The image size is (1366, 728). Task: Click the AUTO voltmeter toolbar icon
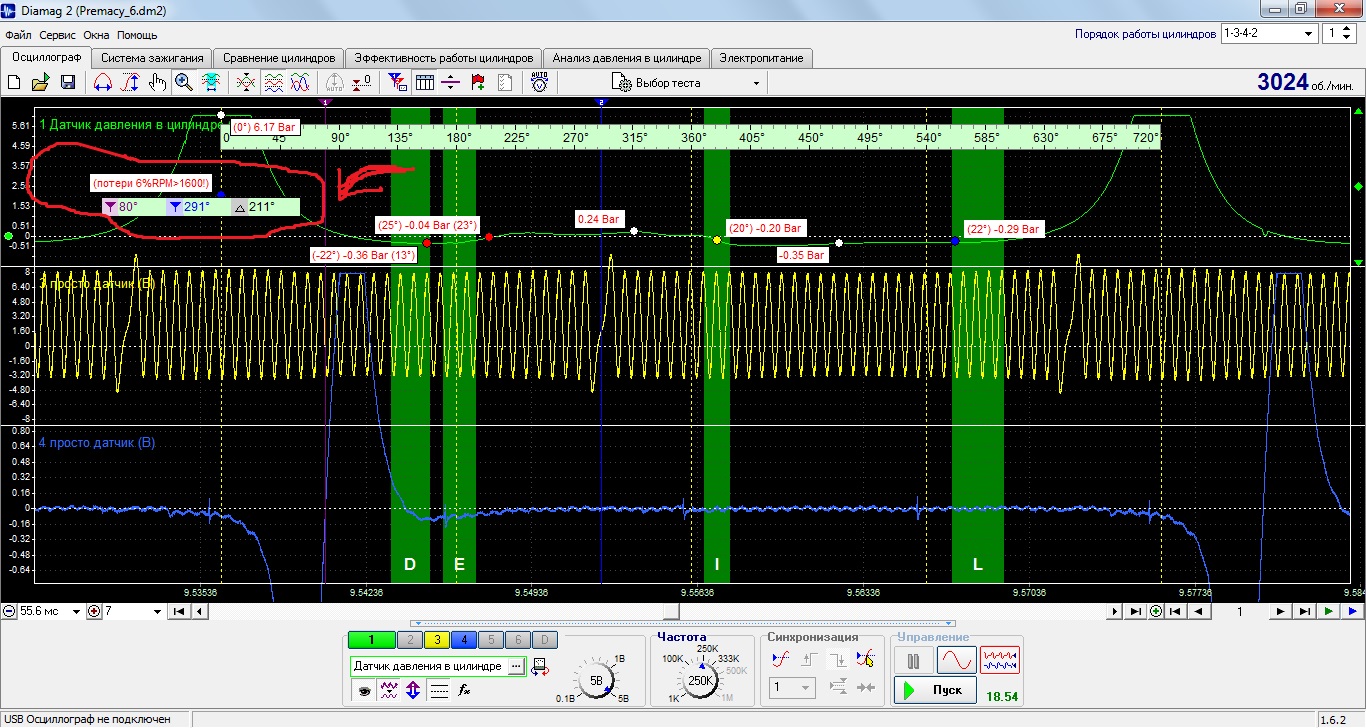coord(540,83)
